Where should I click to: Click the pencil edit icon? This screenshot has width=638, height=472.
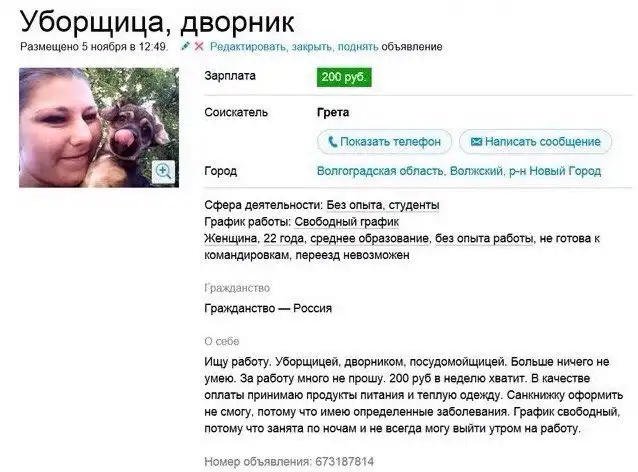click(x=186, y=46)
